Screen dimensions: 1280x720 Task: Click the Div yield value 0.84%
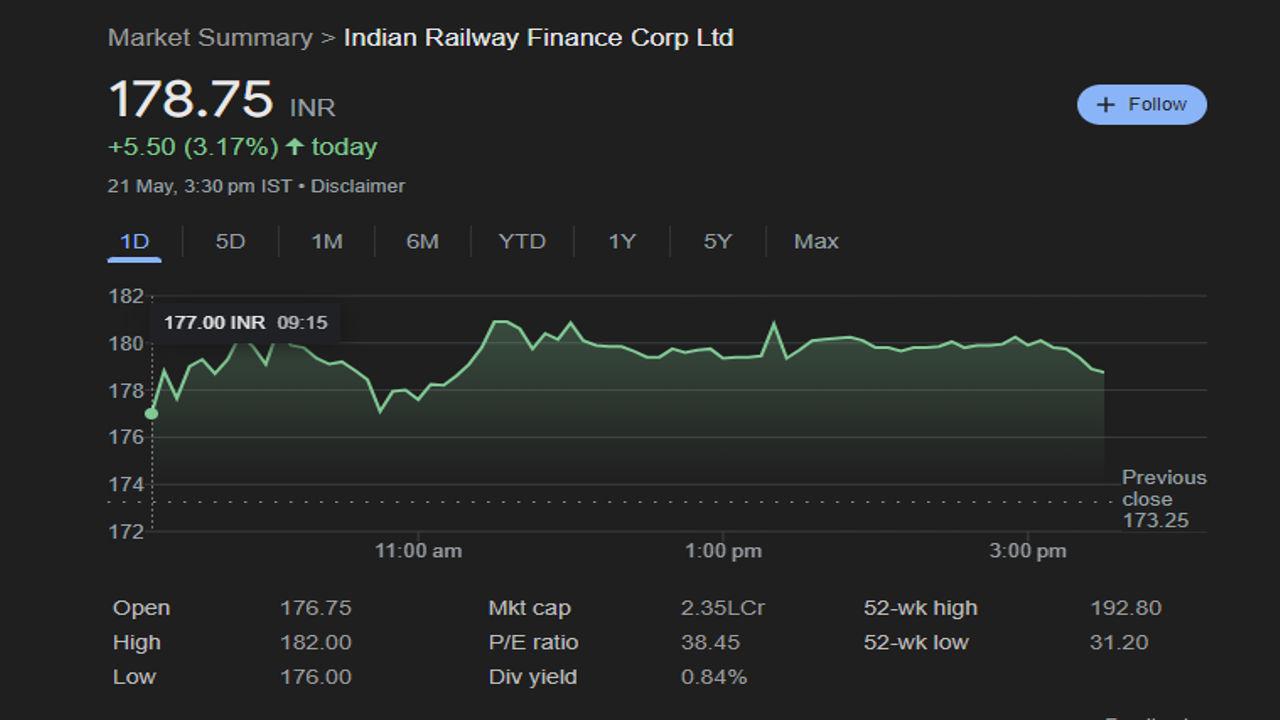coord(714,677)
